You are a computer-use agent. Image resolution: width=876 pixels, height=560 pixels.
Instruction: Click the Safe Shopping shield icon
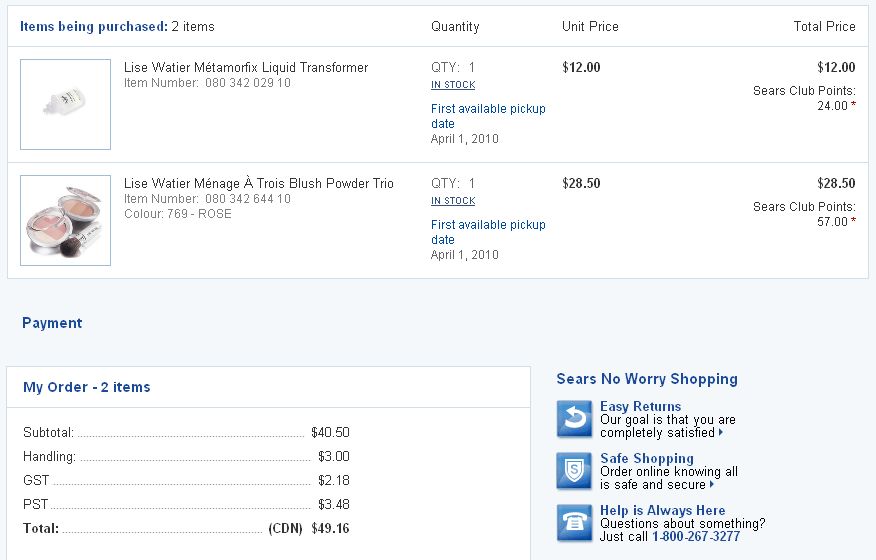[x=574, y=471]
